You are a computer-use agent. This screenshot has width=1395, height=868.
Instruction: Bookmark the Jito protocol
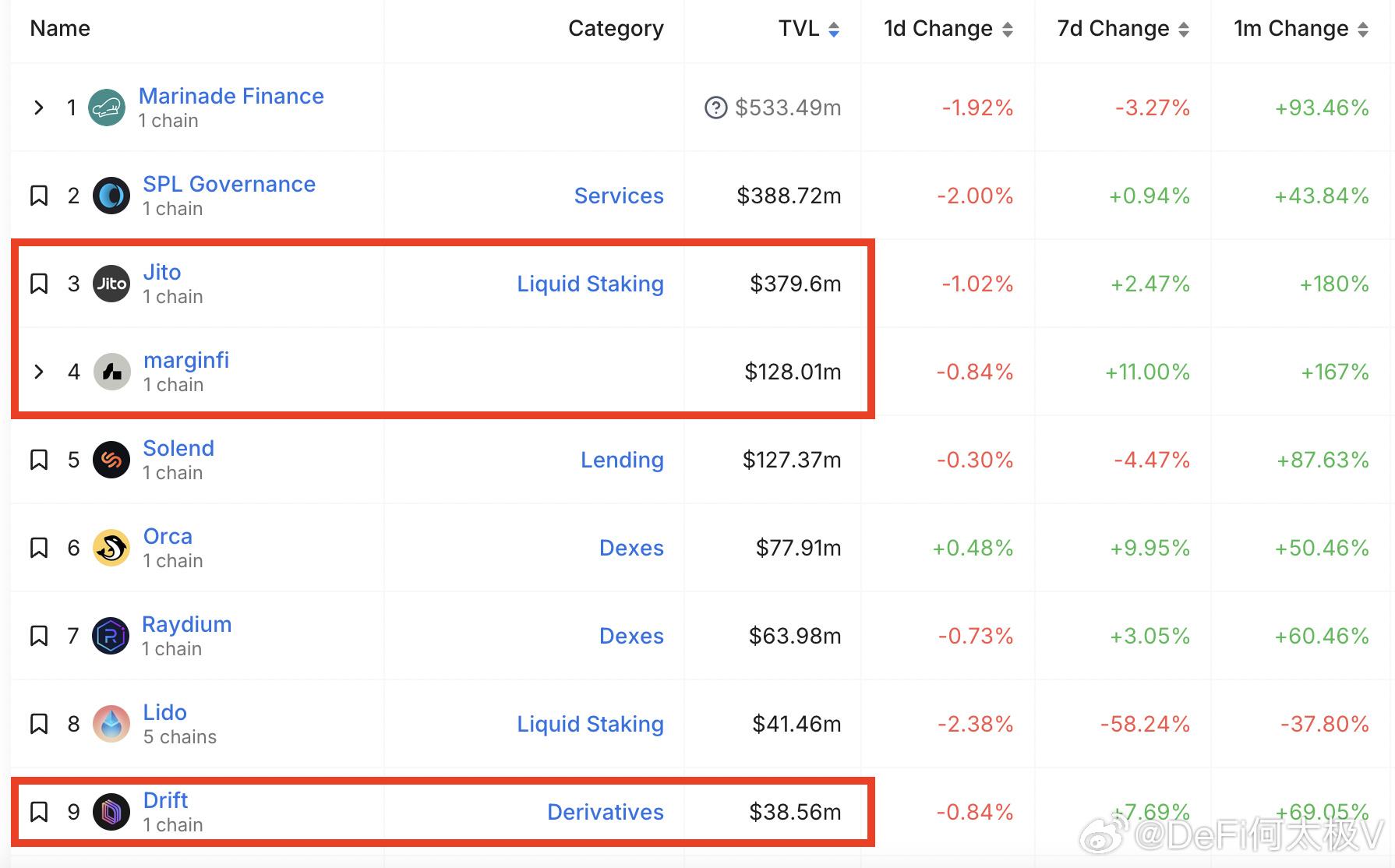(39, 284)
